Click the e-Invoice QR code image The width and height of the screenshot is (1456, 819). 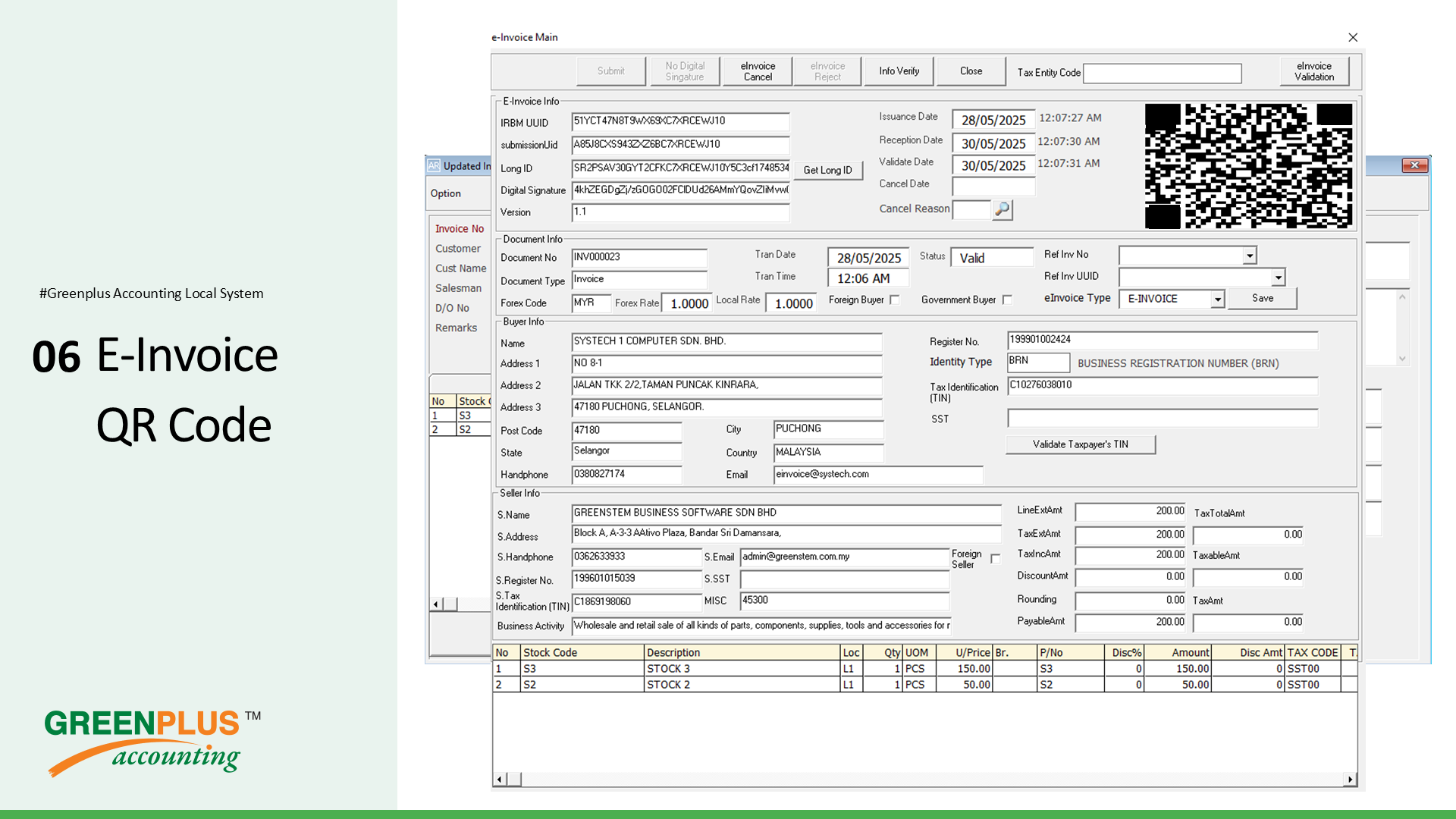point(1248,166)
